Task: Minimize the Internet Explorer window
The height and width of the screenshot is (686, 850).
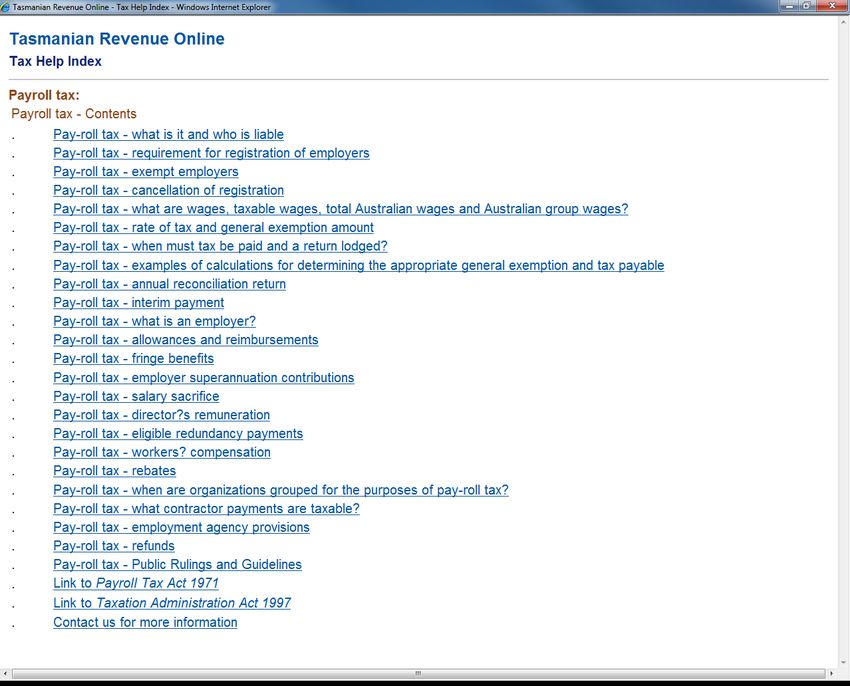Action: [x=789, y=6]
